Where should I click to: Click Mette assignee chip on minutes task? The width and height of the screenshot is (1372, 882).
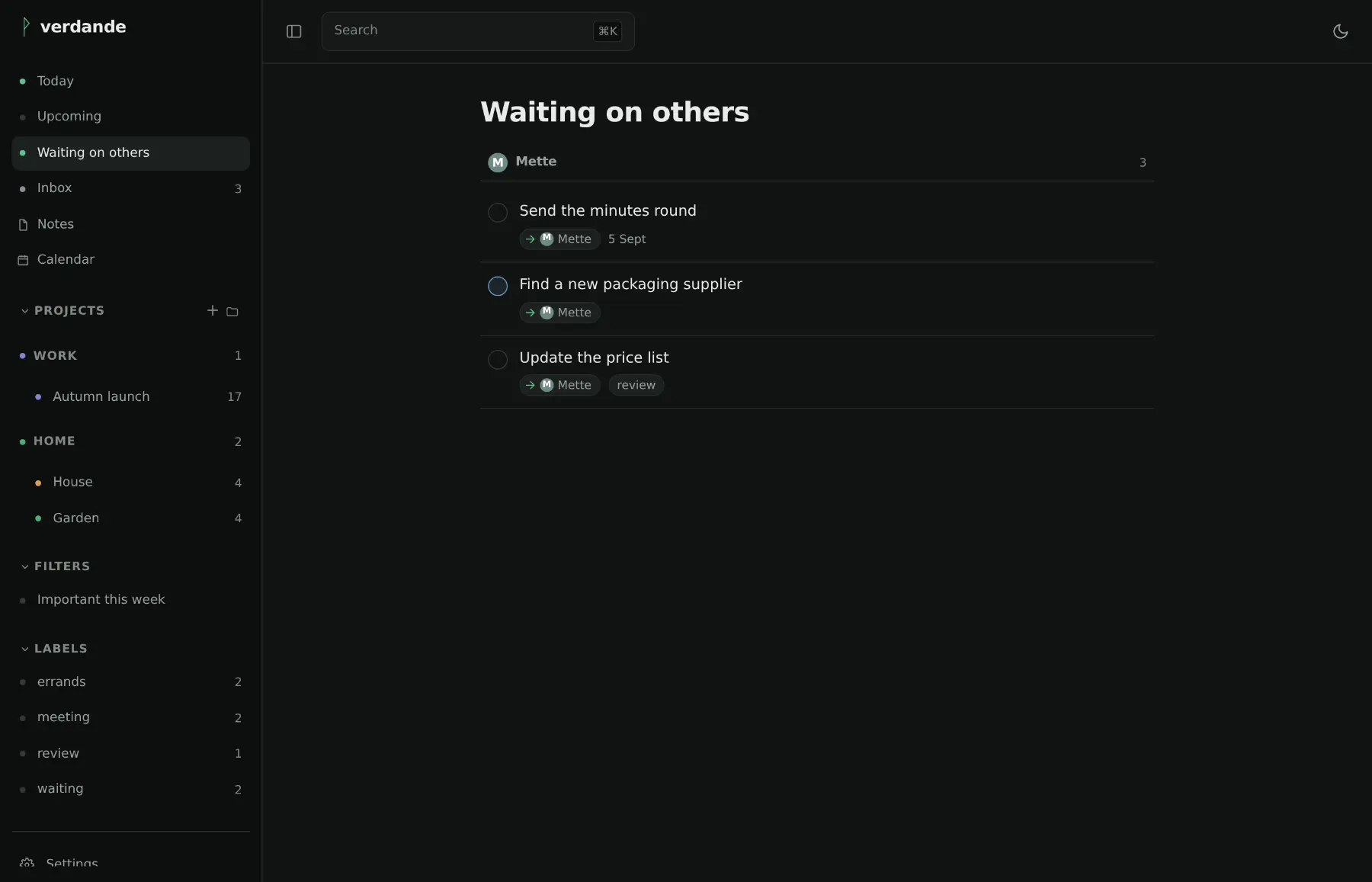coord(559,239)
